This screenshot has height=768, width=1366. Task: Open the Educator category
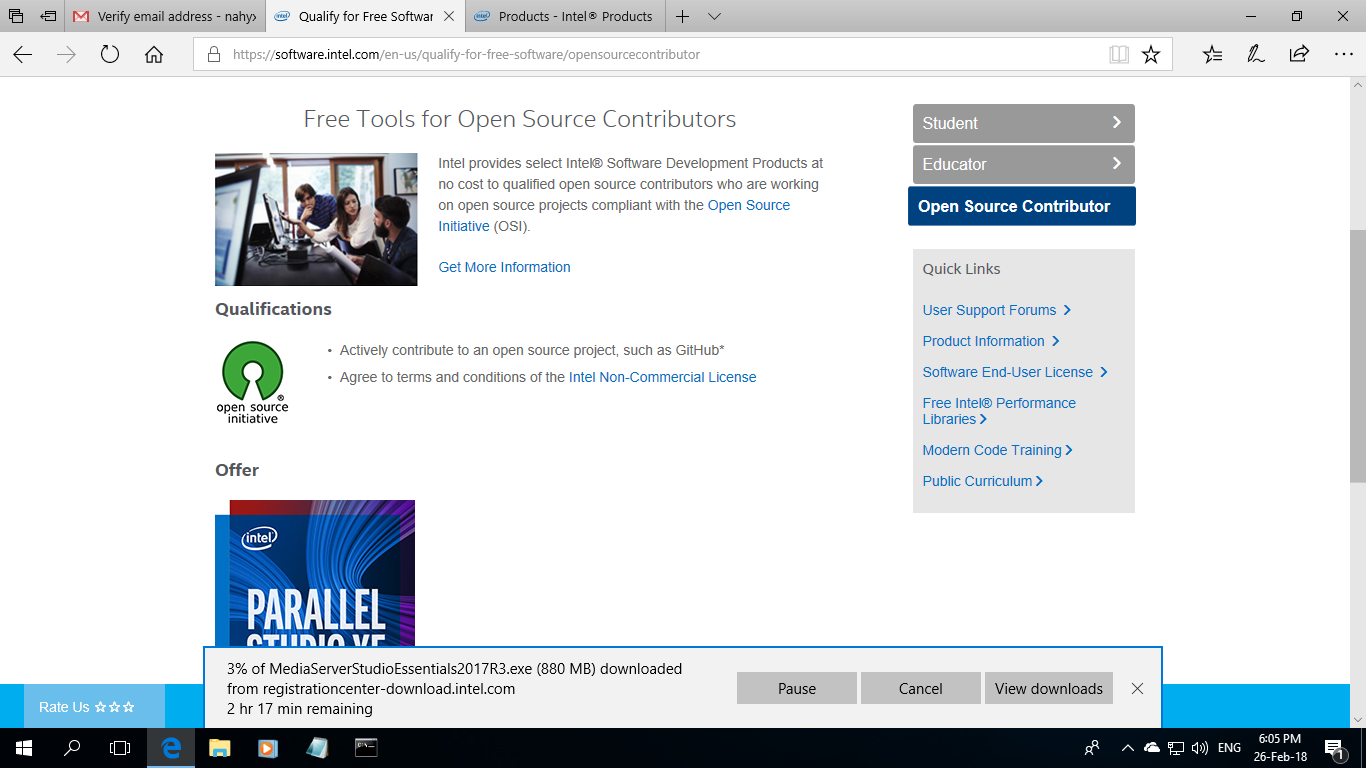tap(1024, 164)
